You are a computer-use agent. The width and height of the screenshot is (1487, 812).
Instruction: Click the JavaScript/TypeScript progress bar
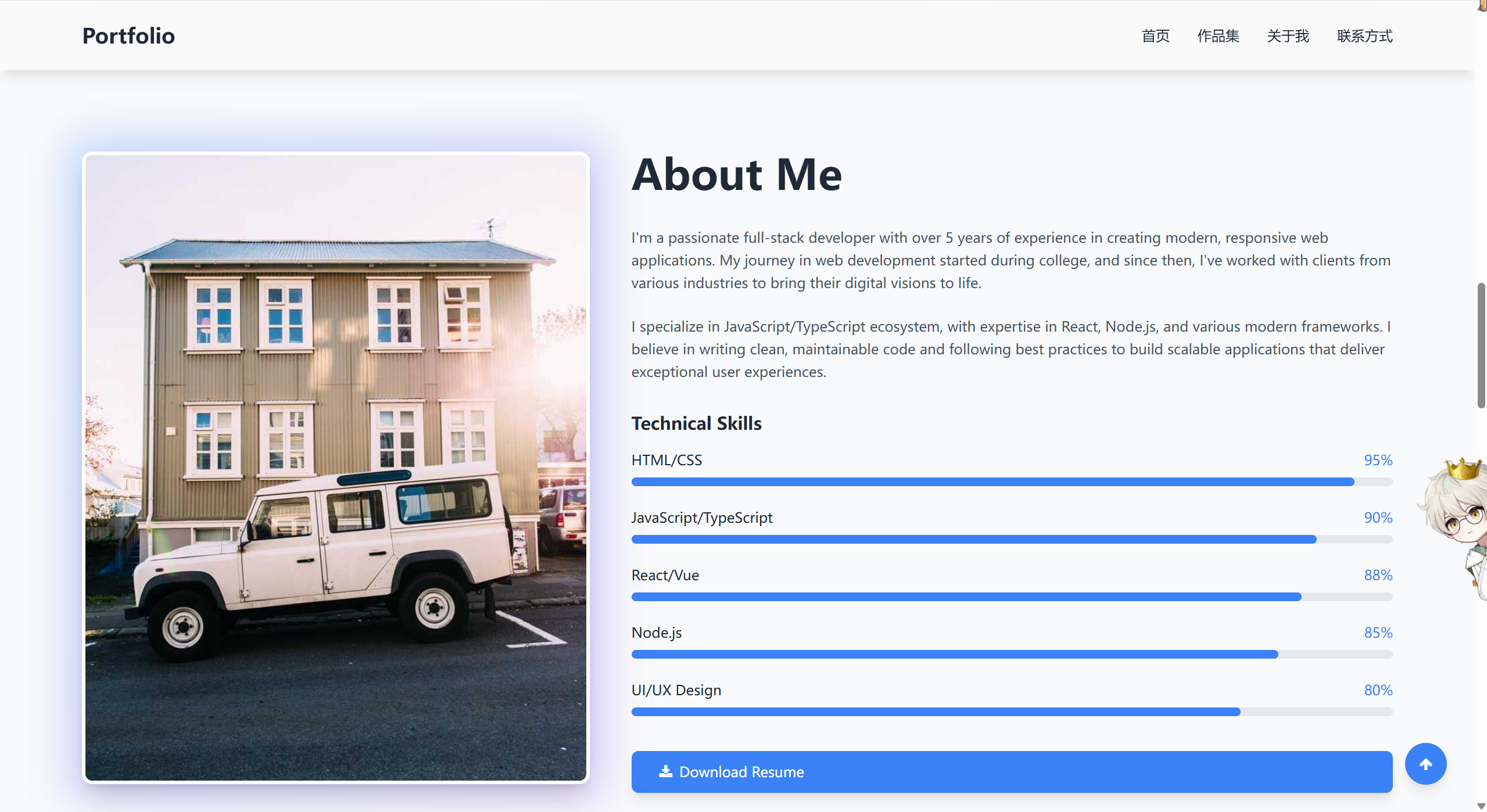(x=1011, y=539)
